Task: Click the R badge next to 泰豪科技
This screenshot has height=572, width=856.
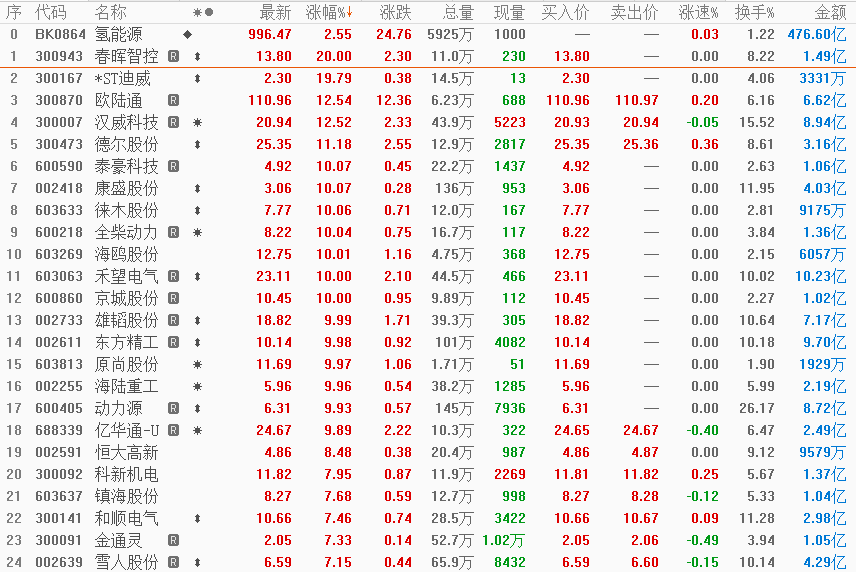Action: tap(174, 166)
